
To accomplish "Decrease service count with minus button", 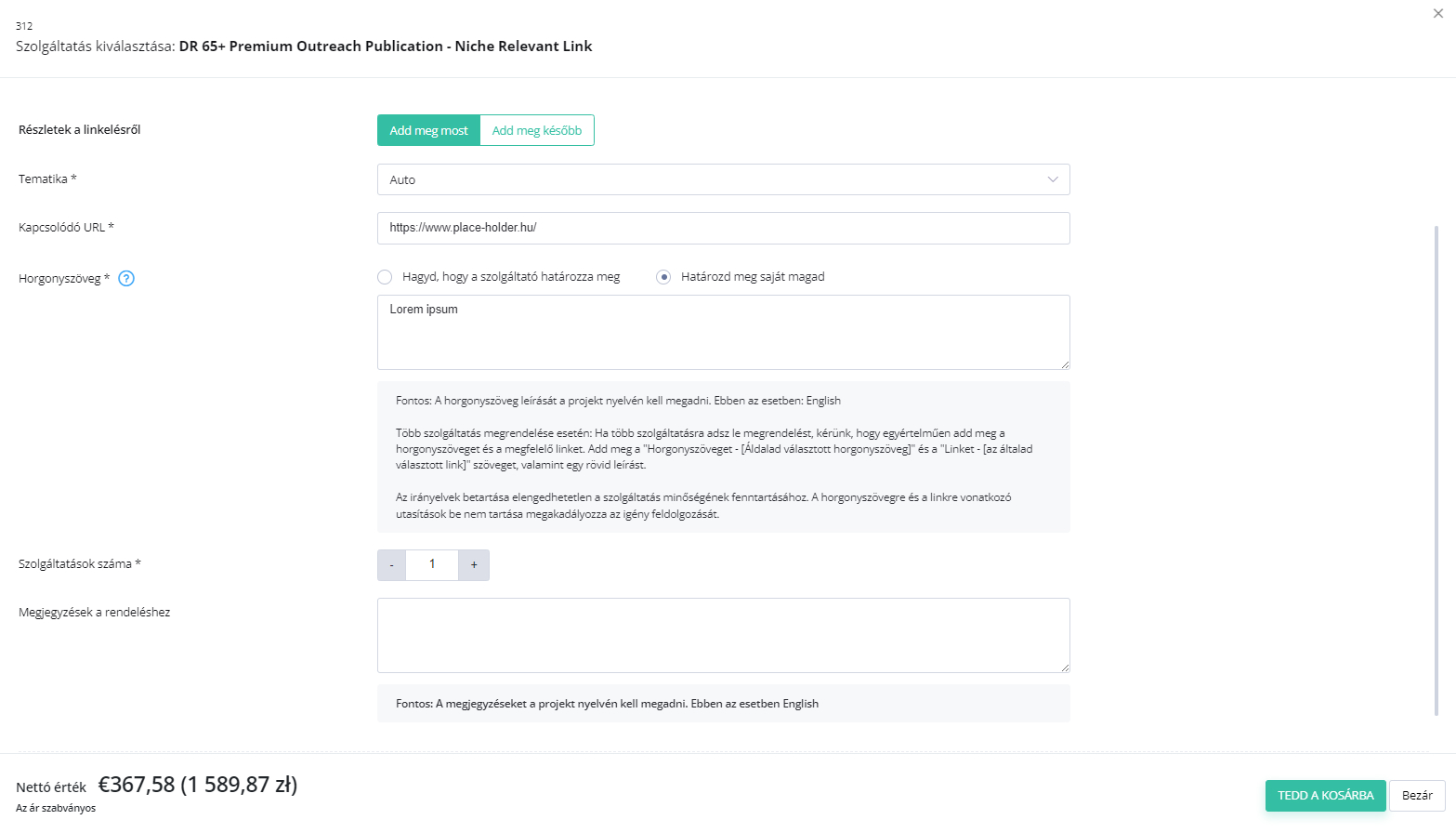I will [x=391, y=565].
